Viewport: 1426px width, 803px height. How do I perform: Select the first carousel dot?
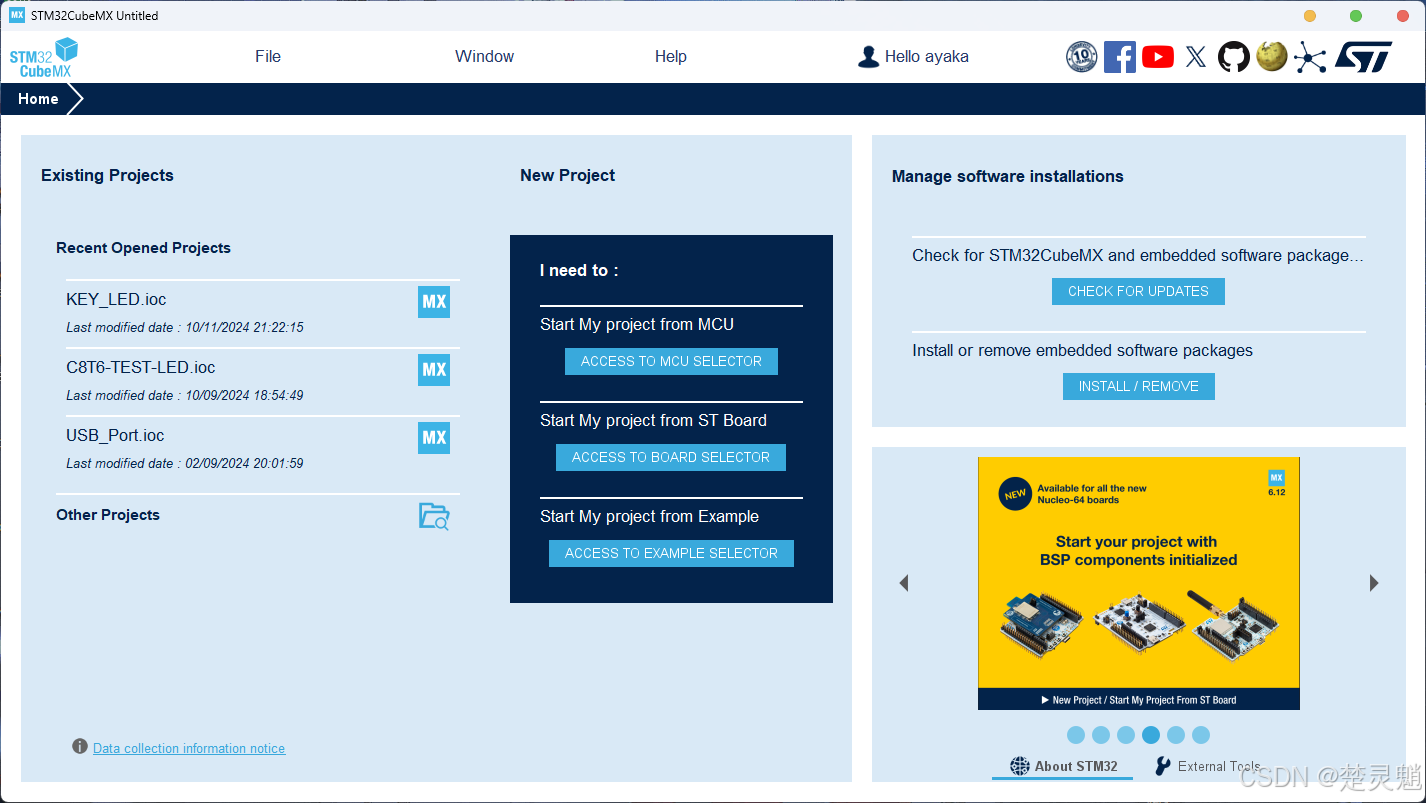point(1076,735)
